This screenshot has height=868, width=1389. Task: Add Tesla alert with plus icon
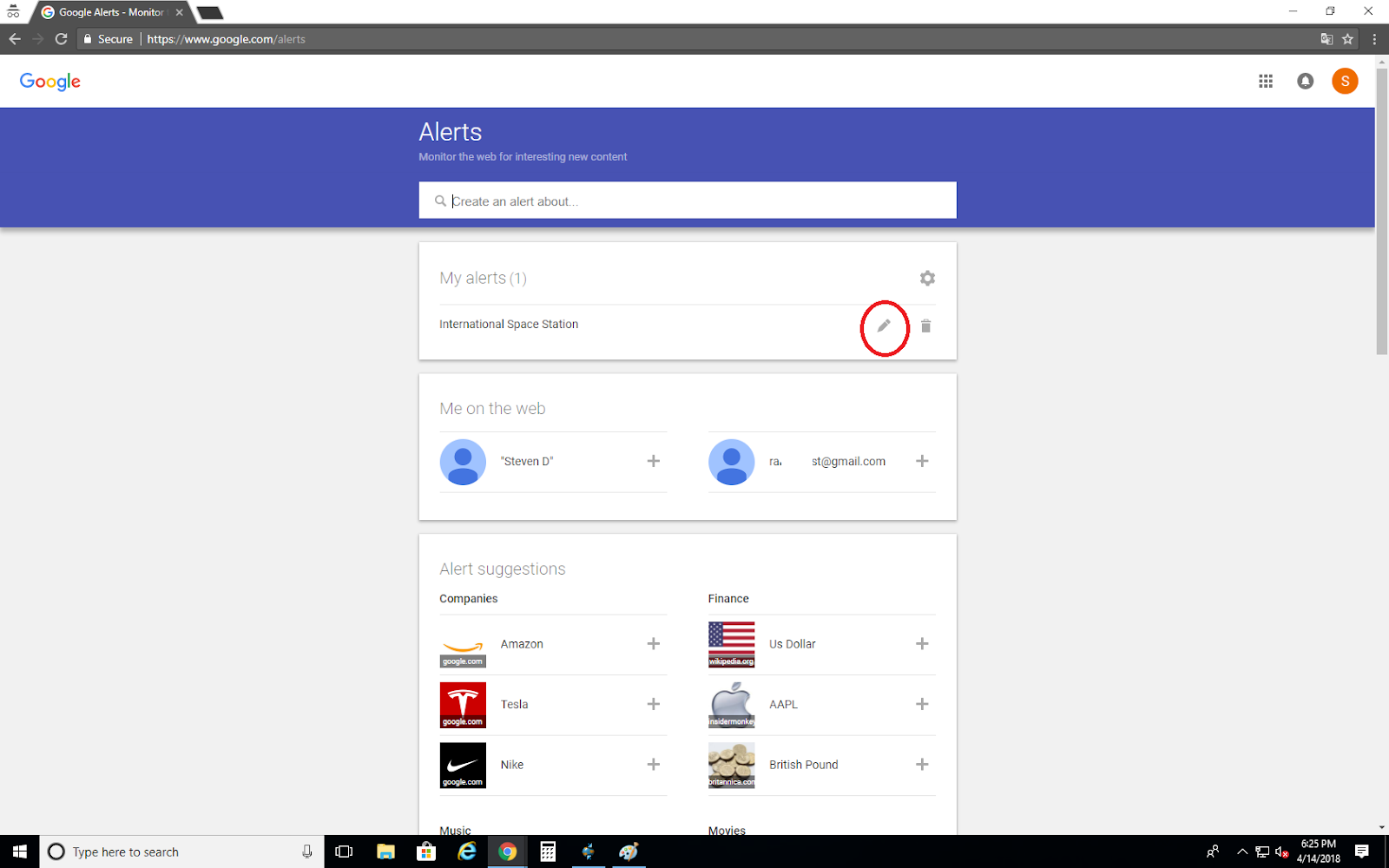point(654,704)
